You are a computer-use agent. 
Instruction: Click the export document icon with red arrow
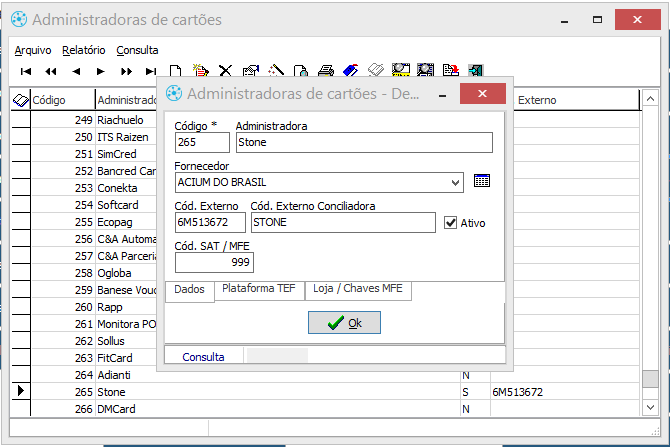tap(451, 70)
